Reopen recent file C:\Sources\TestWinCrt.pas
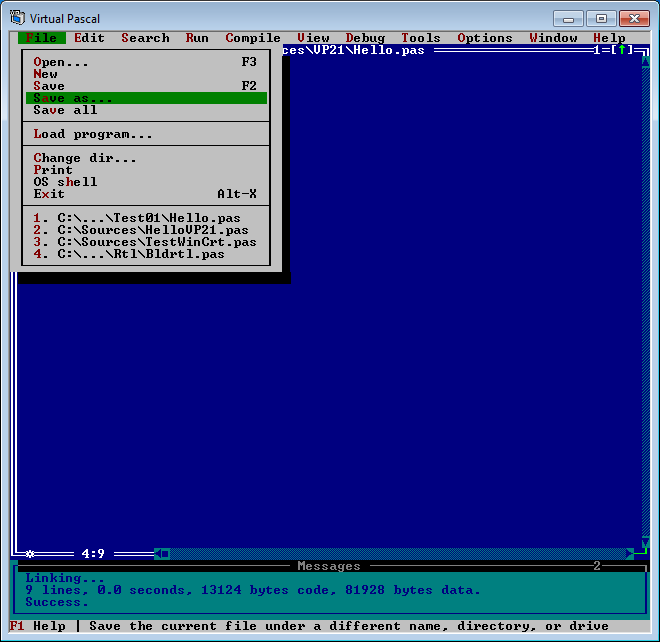The width and height of the screenshot is (660, 642). [x=145, y=242]
